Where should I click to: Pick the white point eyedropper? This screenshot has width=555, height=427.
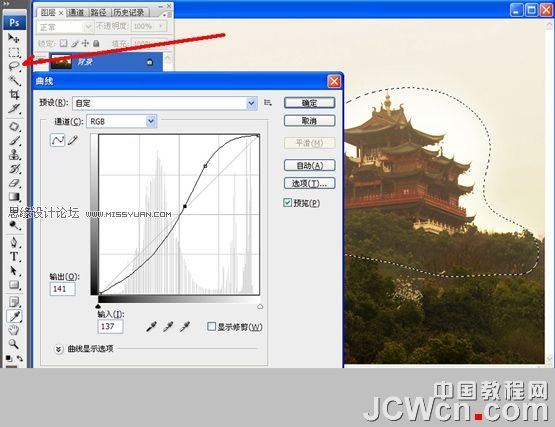click(185, 326)
